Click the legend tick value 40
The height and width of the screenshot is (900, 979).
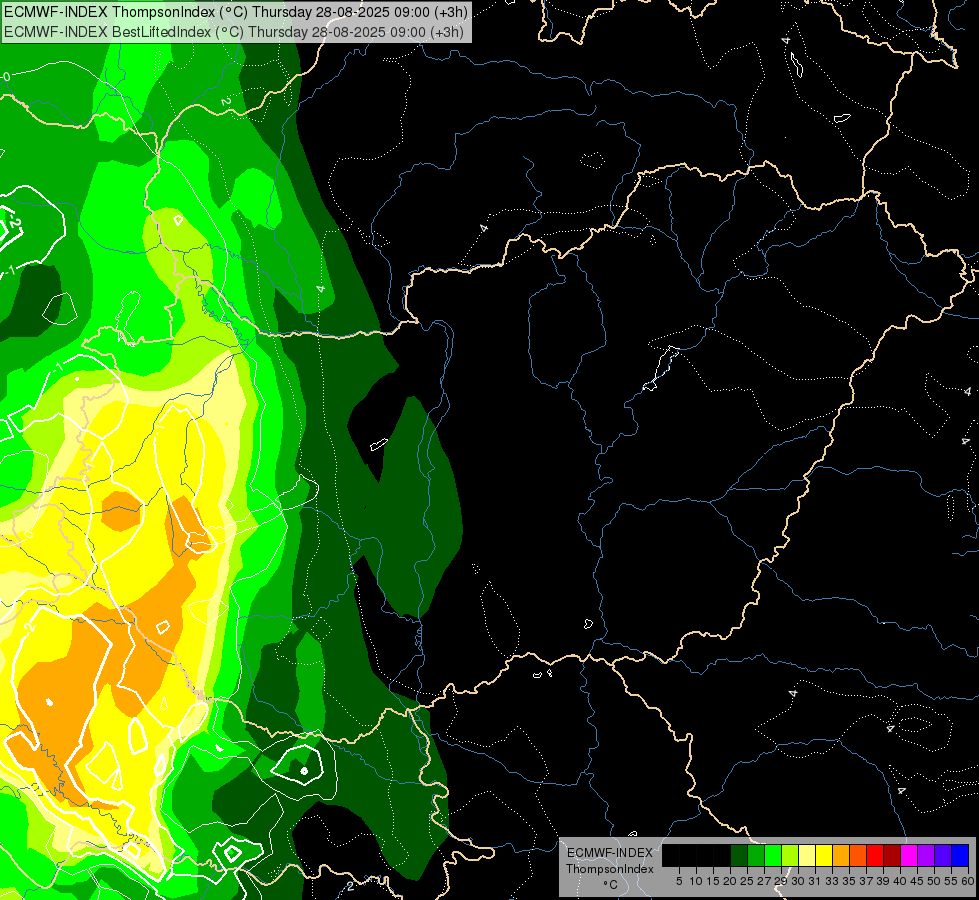point(900,881)
